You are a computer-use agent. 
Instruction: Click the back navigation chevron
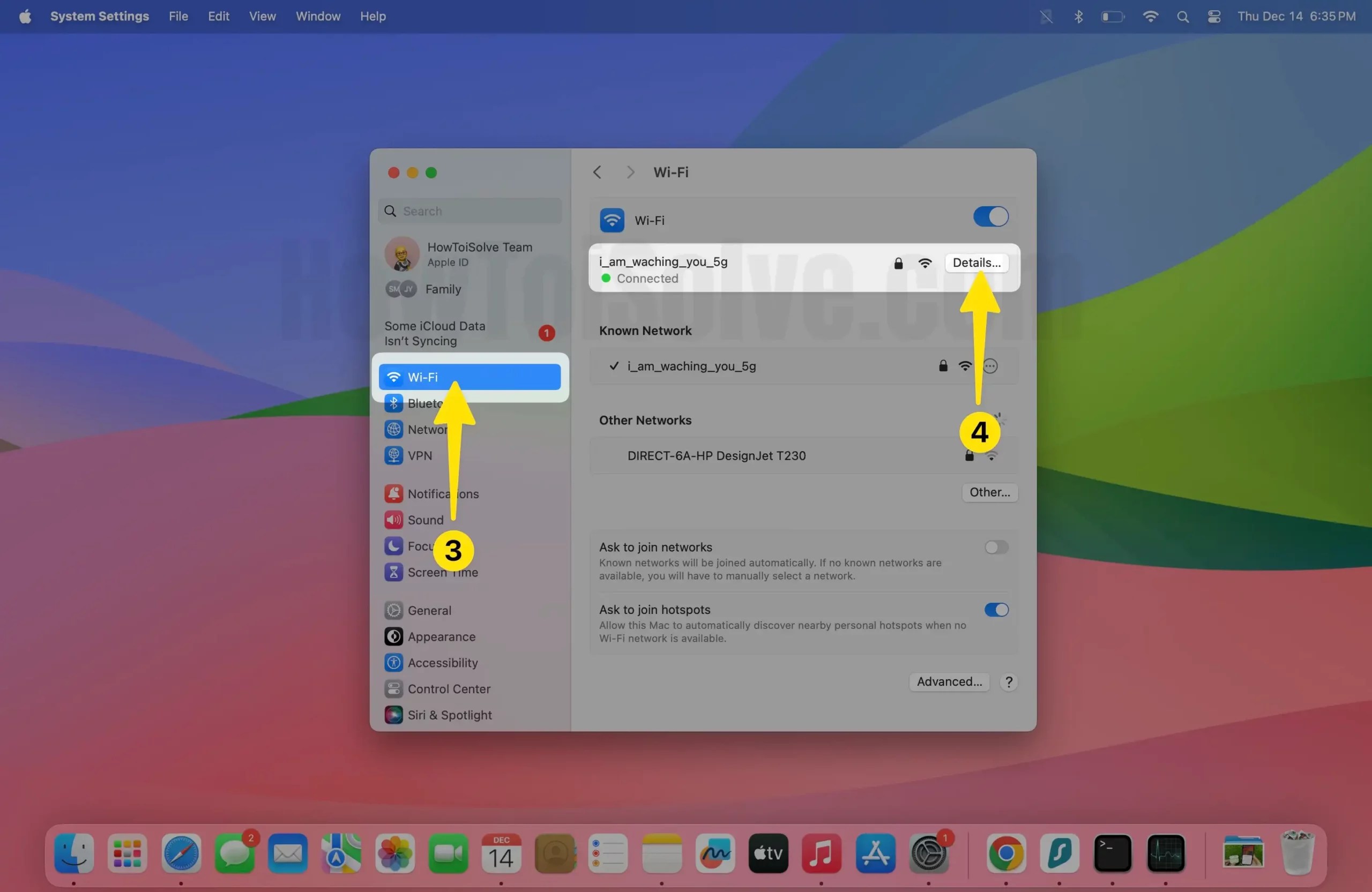click(597, 172)
